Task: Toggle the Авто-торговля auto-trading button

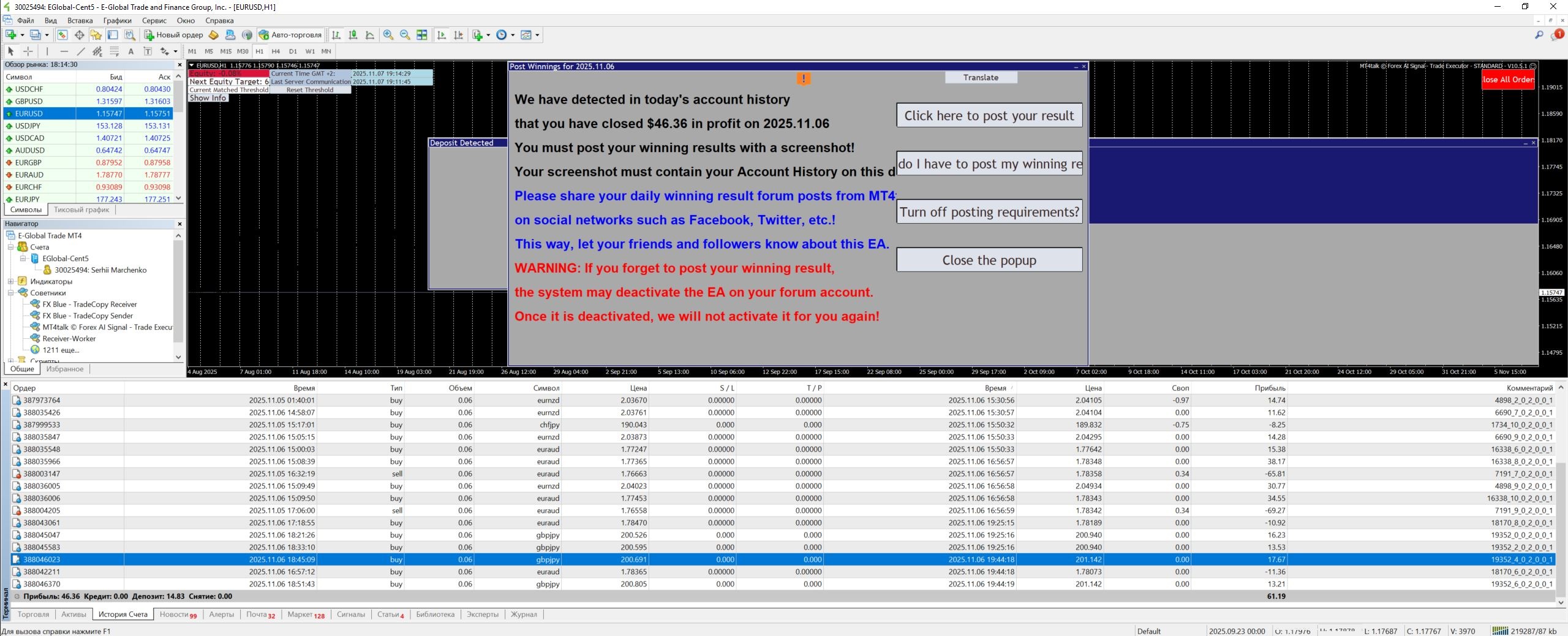Action: click(290, 35)
